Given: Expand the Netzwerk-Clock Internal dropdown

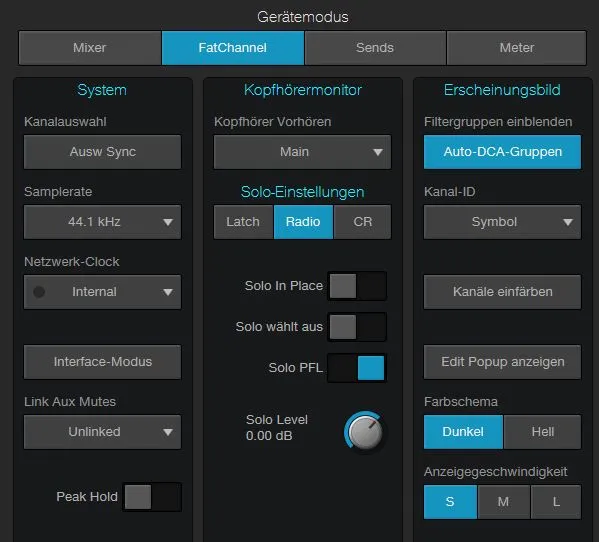Looking at the screenshot, I should [102, 292].
